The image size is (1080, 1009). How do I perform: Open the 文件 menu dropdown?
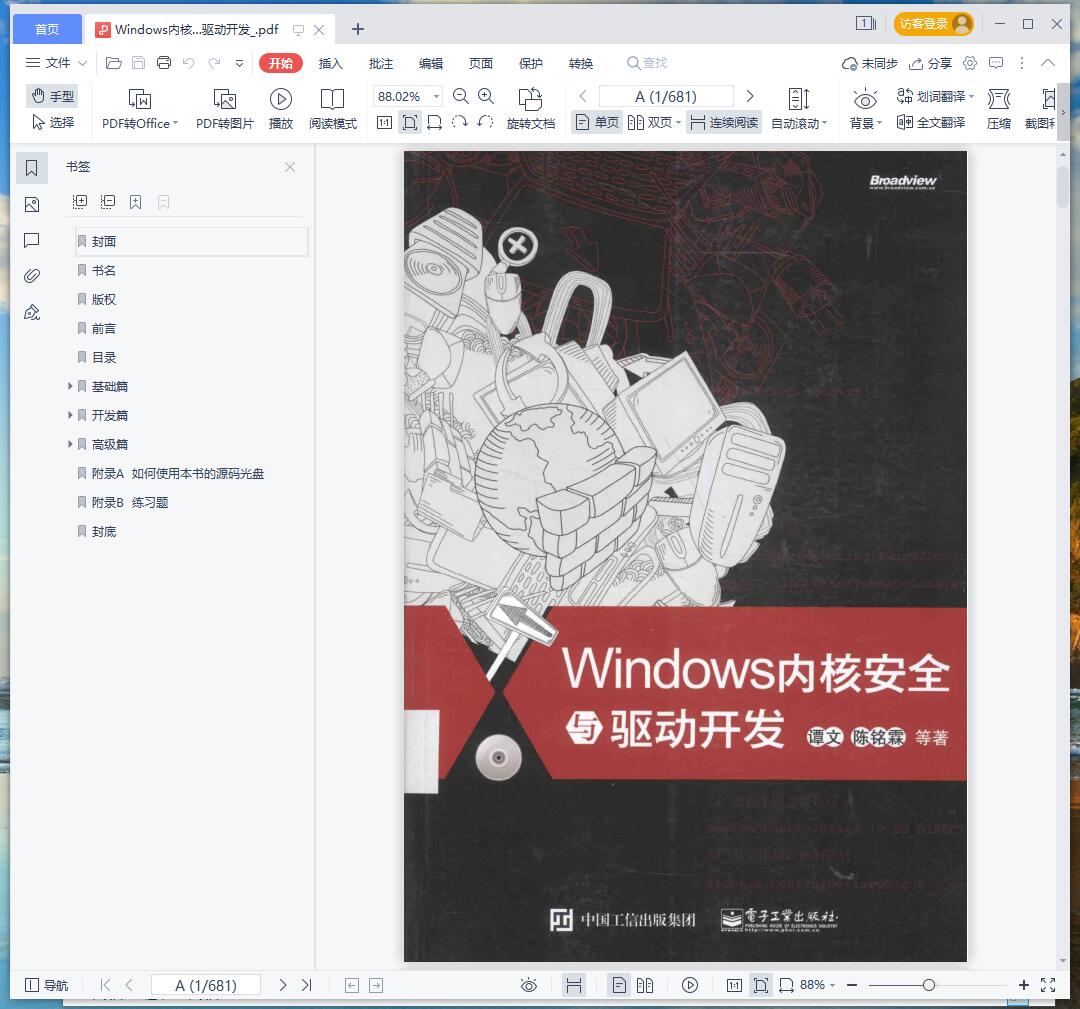[x=56, y=63]
